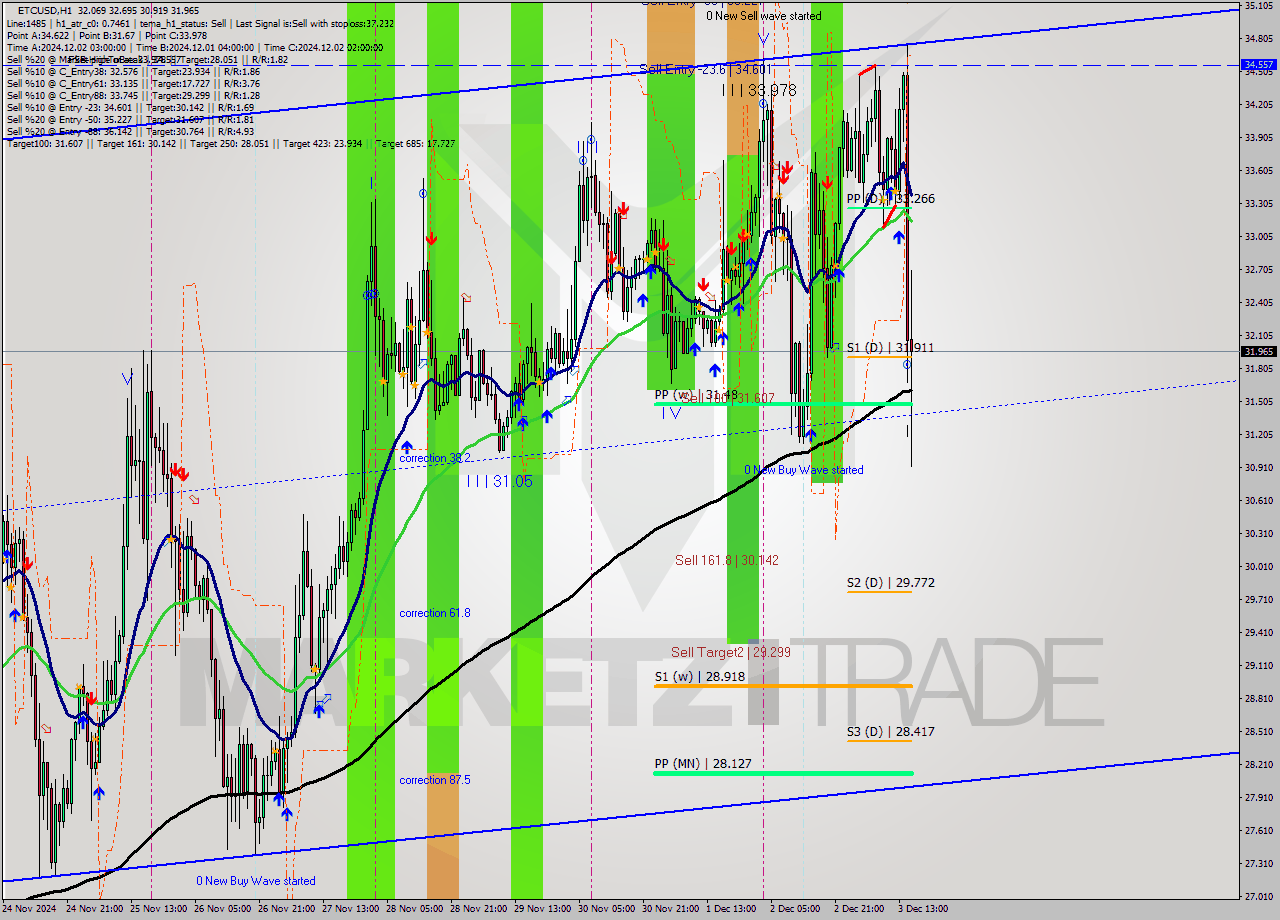Select the Sell %20 @ Entry -50: 35.227 row
Image resolution: width=1280 pixels, height=920 pixels.
click(x=130, y=119)
